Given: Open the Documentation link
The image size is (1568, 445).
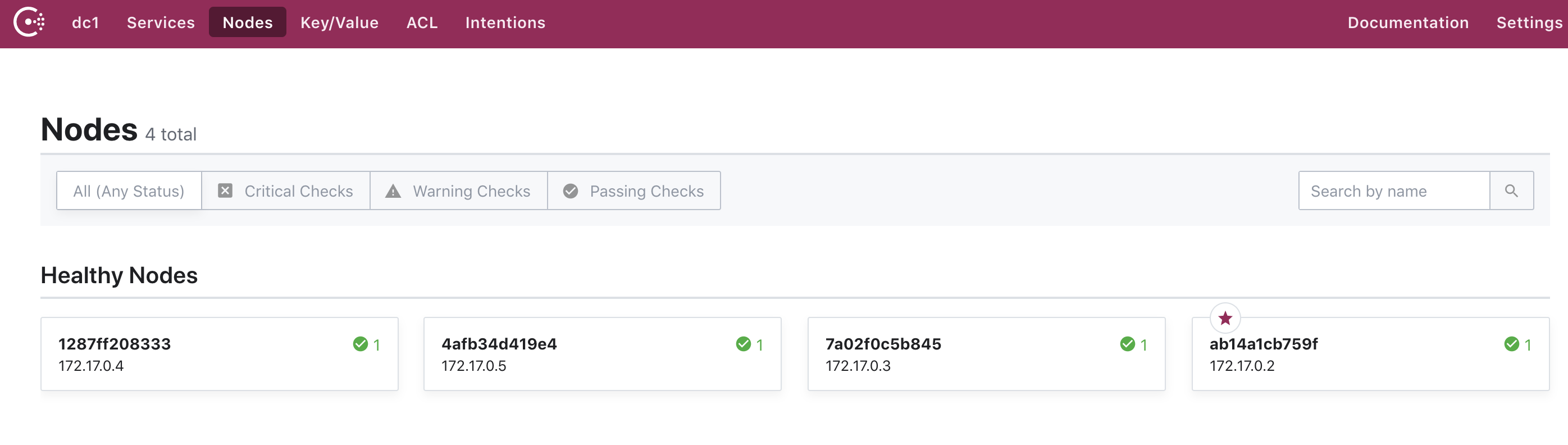Looking at the screenshot, I should coord(1407,22).
